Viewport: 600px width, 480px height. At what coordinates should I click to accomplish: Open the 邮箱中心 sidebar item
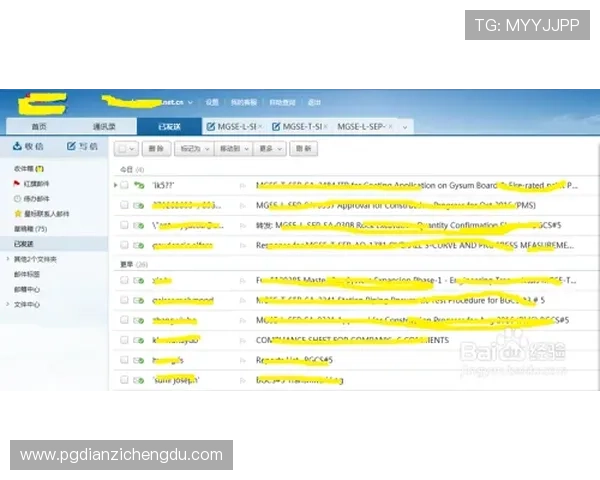27,289
